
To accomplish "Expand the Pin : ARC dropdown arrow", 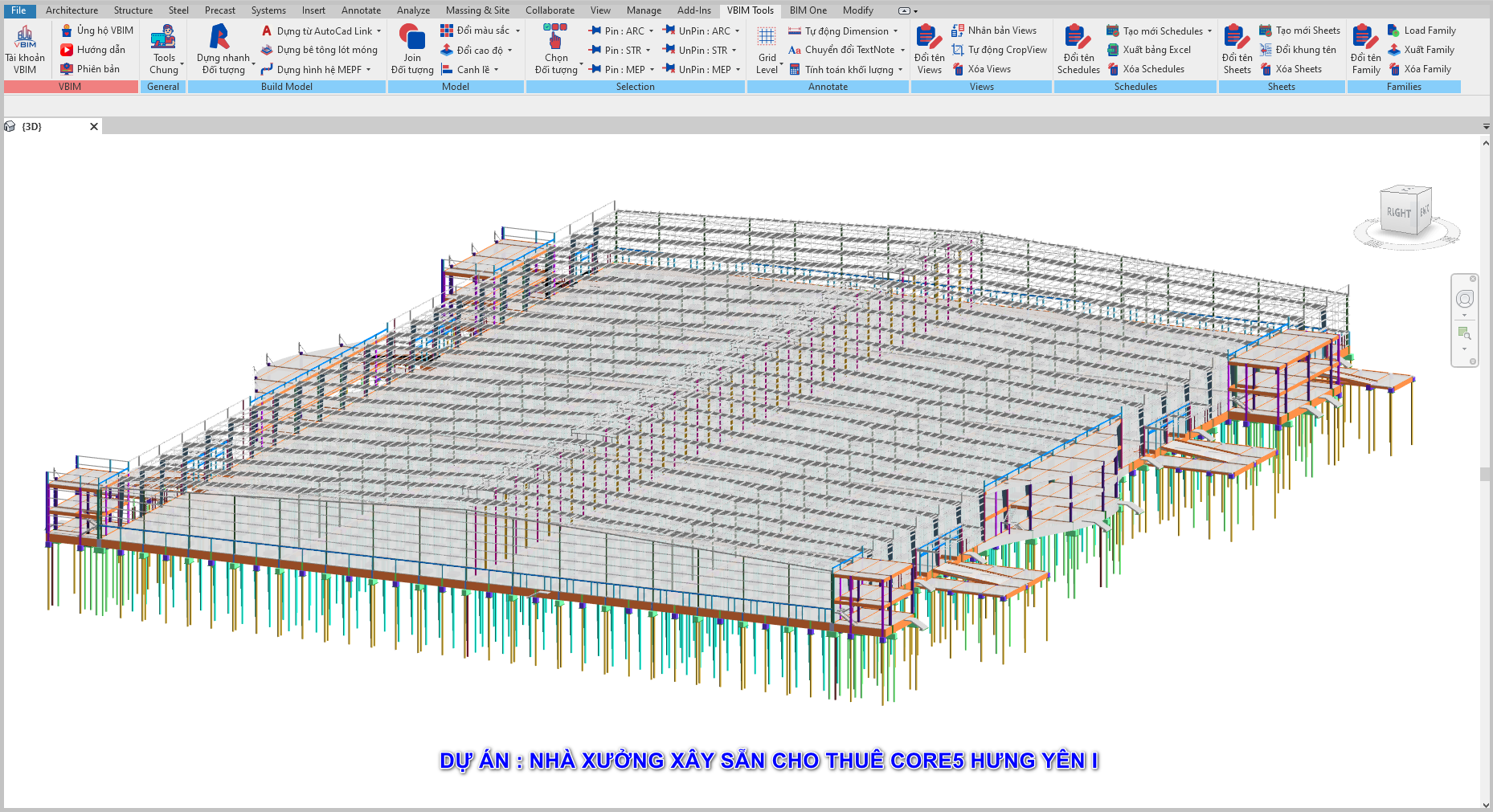I will click(651, 31).
